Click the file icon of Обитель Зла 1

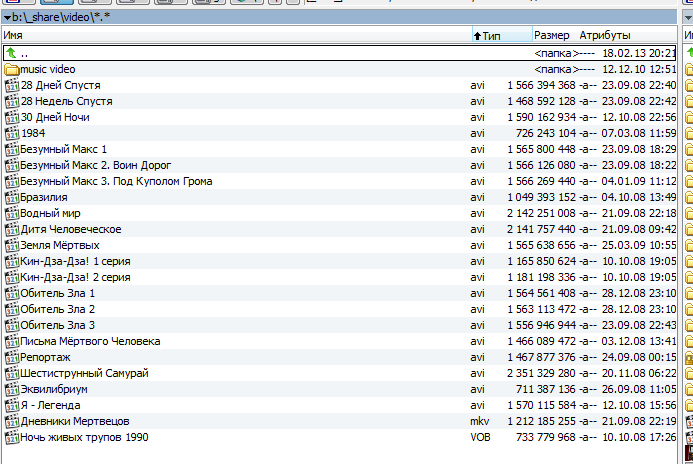click(12, 293)
